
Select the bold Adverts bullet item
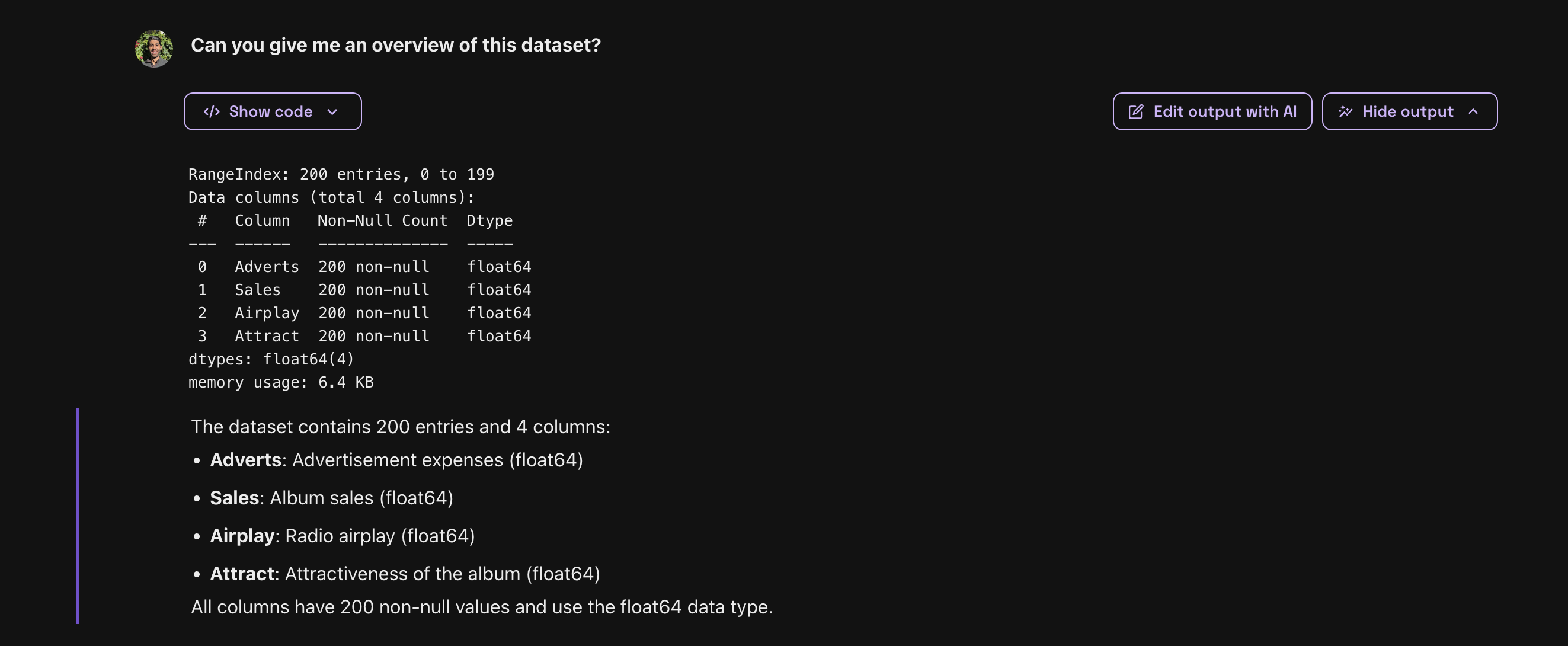click(x=245, y=460)
